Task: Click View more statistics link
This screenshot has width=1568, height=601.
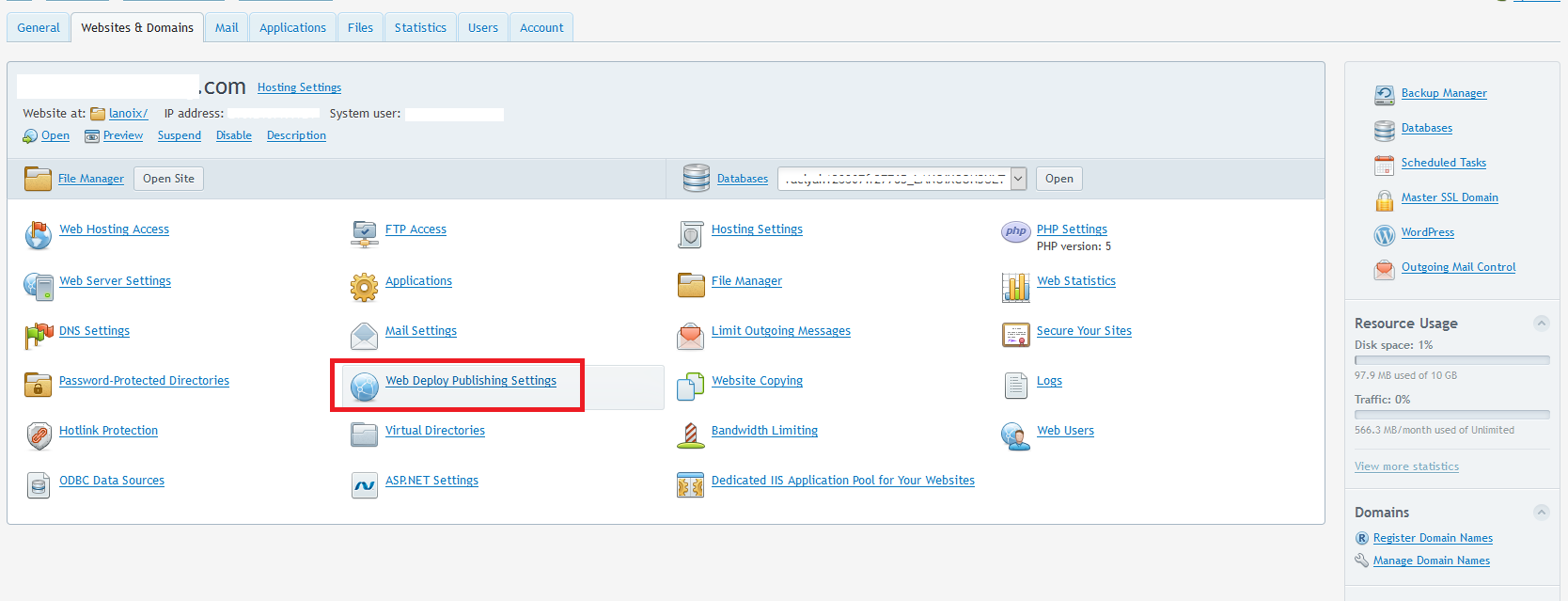Action: click(x=1406, y=467)
